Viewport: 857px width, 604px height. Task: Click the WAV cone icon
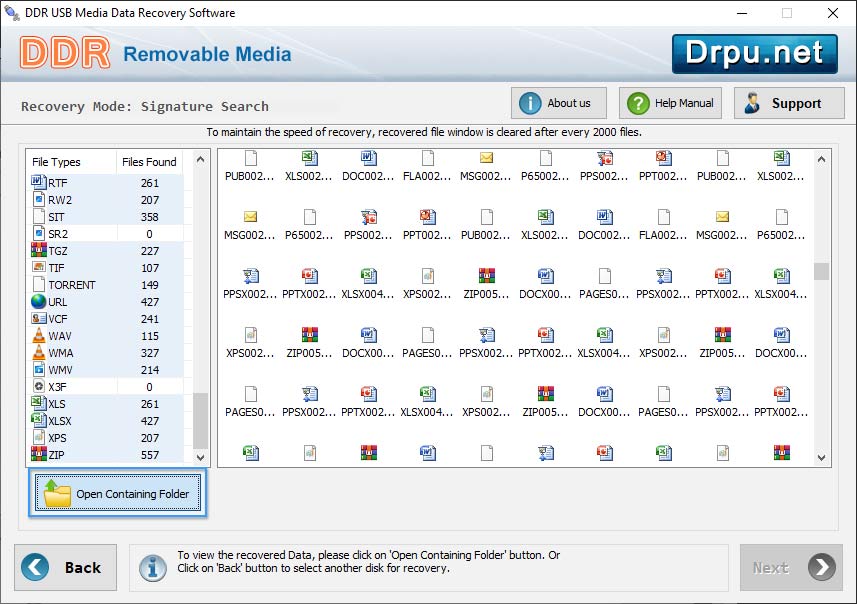click(39, 335)
